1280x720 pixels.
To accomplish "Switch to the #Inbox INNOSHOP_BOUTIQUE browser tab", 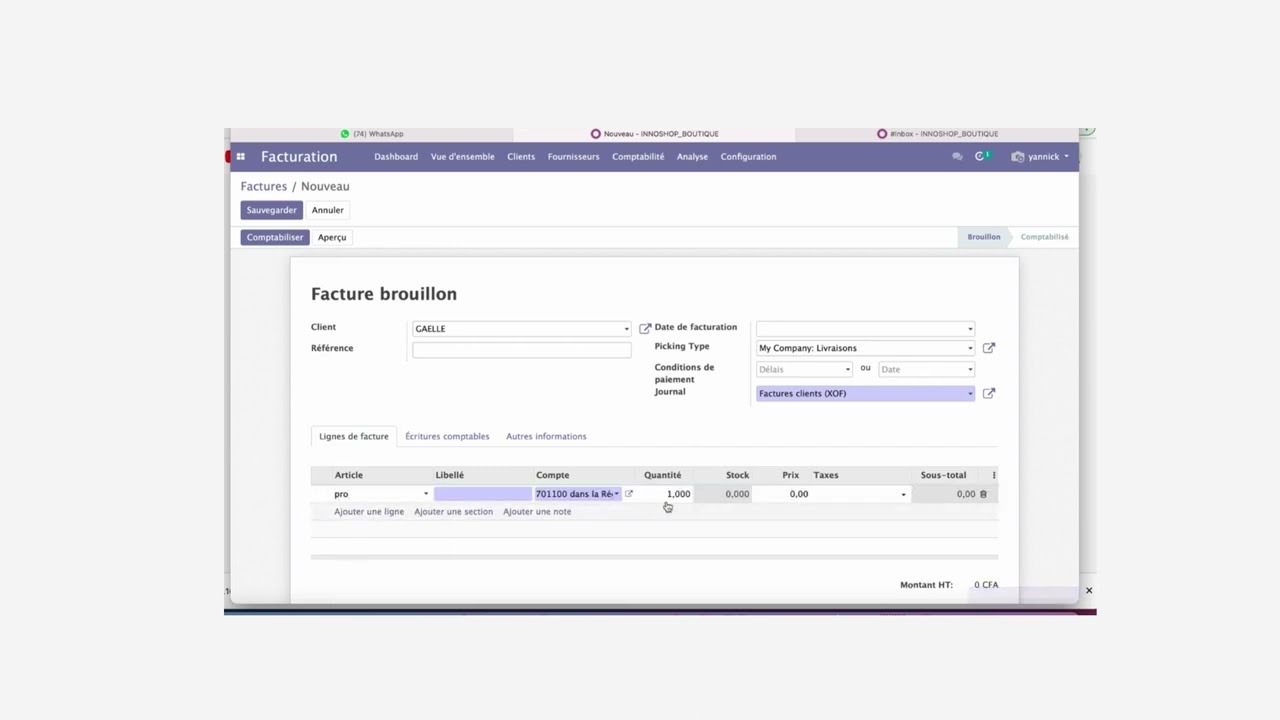I will 937,134.
